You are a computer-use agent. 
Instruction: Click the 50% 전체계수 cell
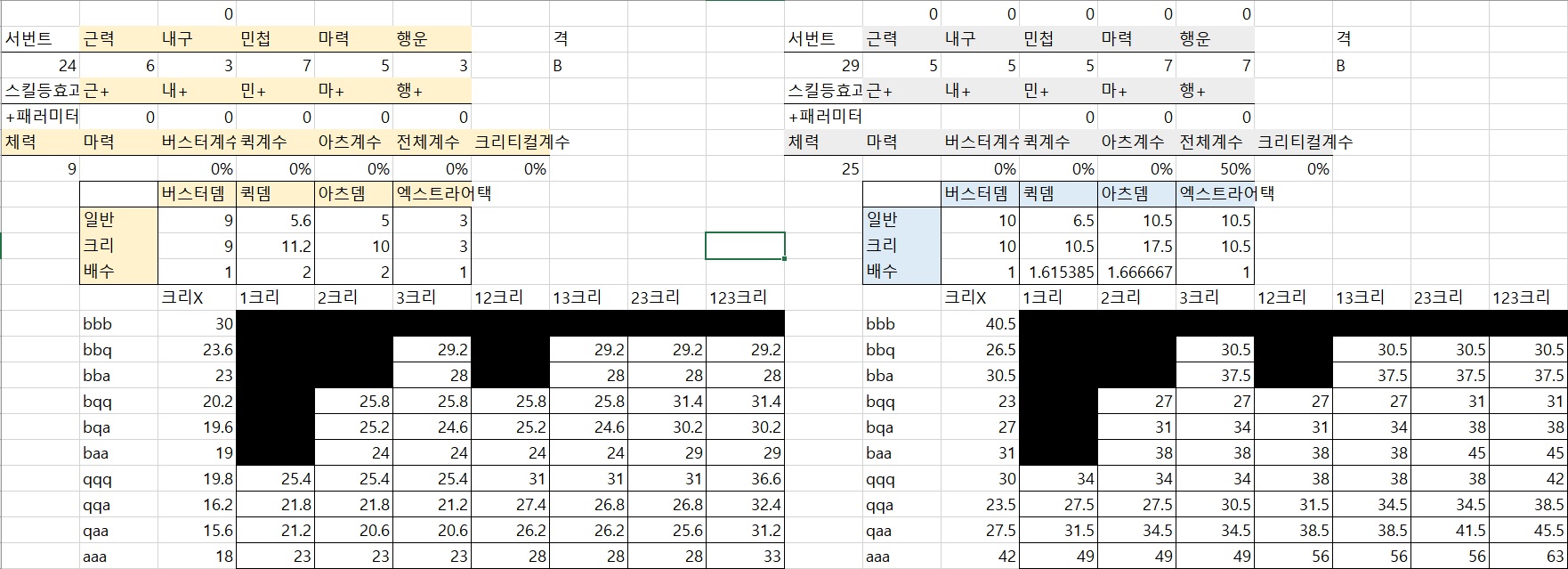pos(1215,168)
